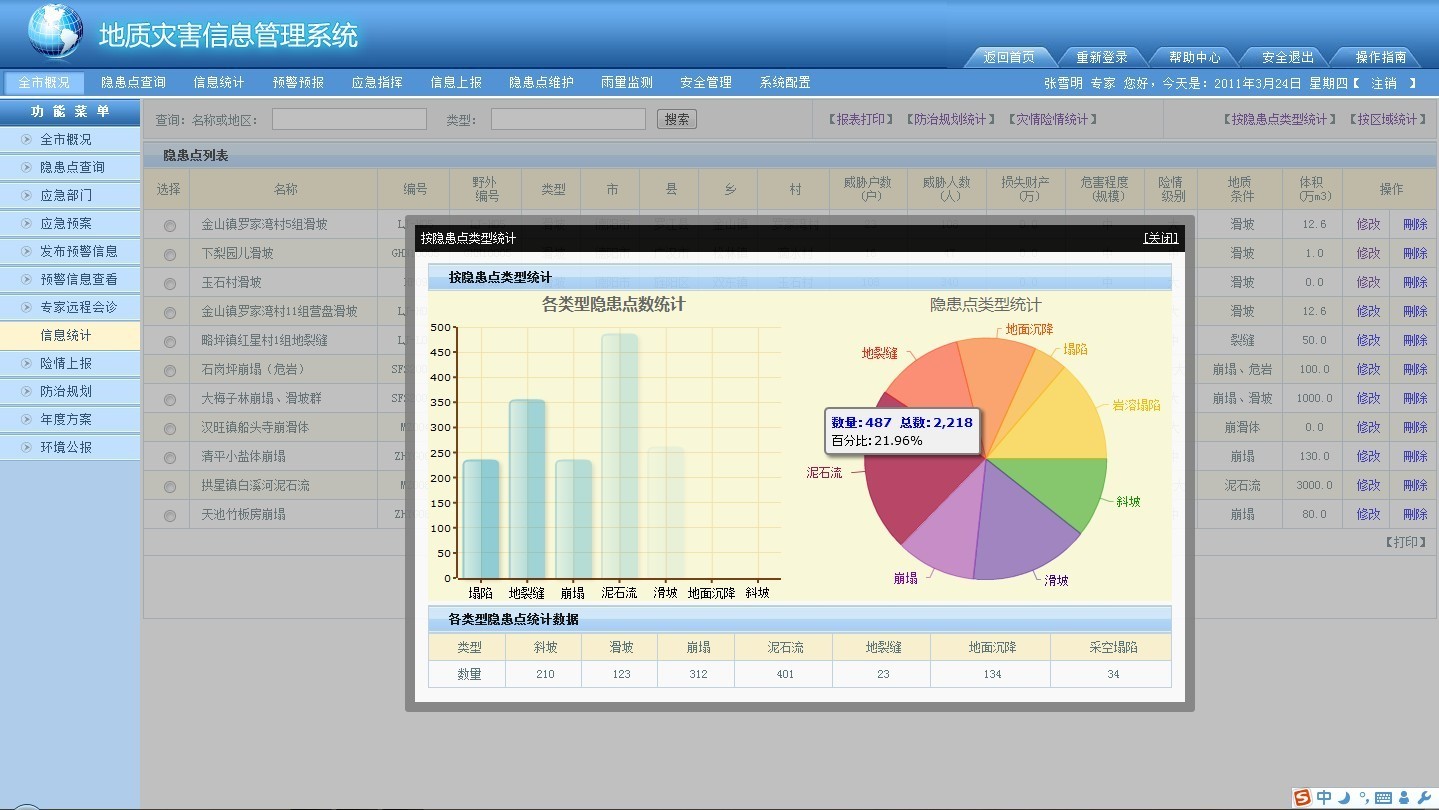Click 修改 link for the 汉旺镇船头寺崩滑体 row

coord(1368,427)
